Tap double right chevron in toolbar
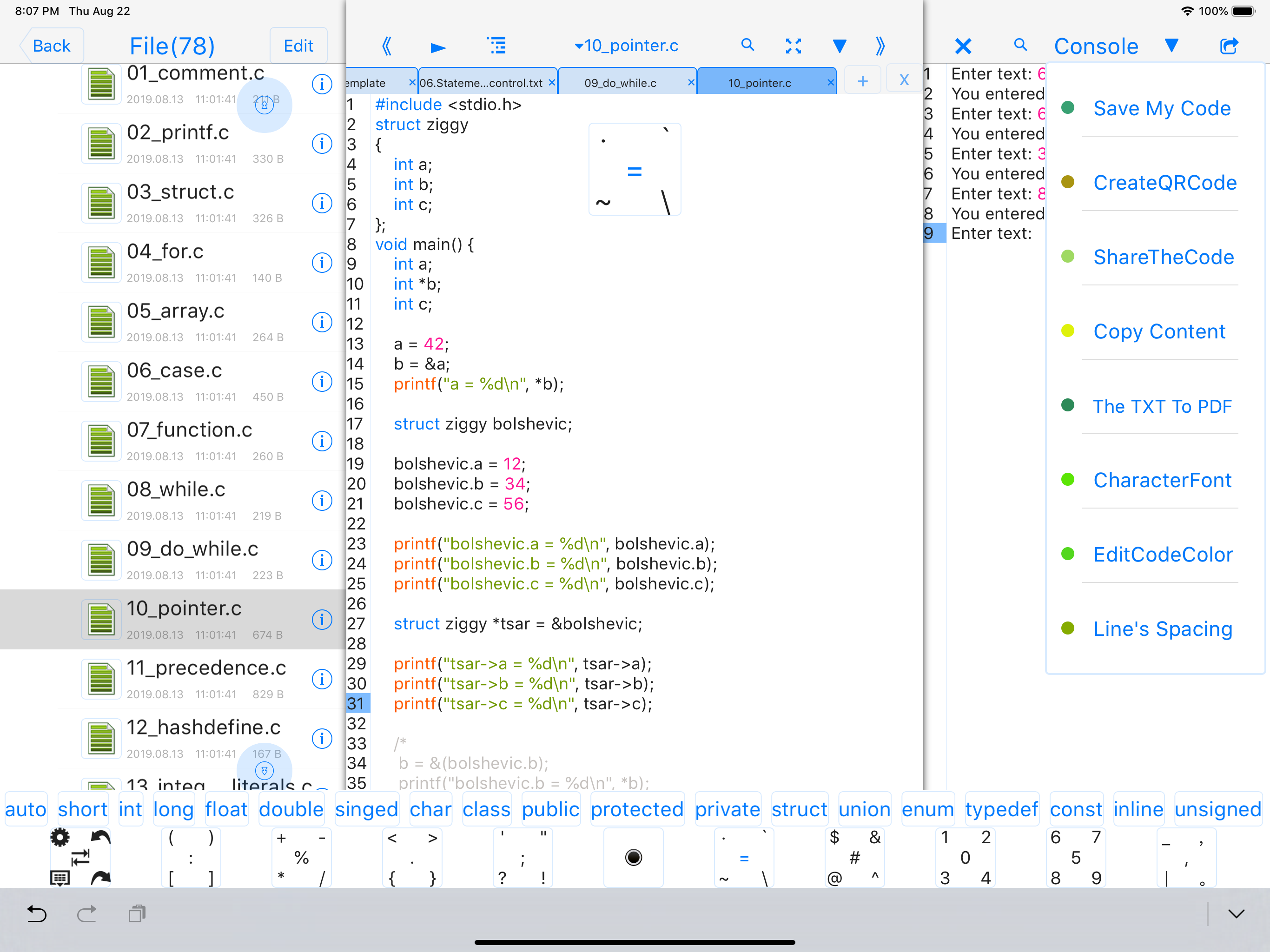This screenshot has width=1270, height=952. click(x=880, y=46)
